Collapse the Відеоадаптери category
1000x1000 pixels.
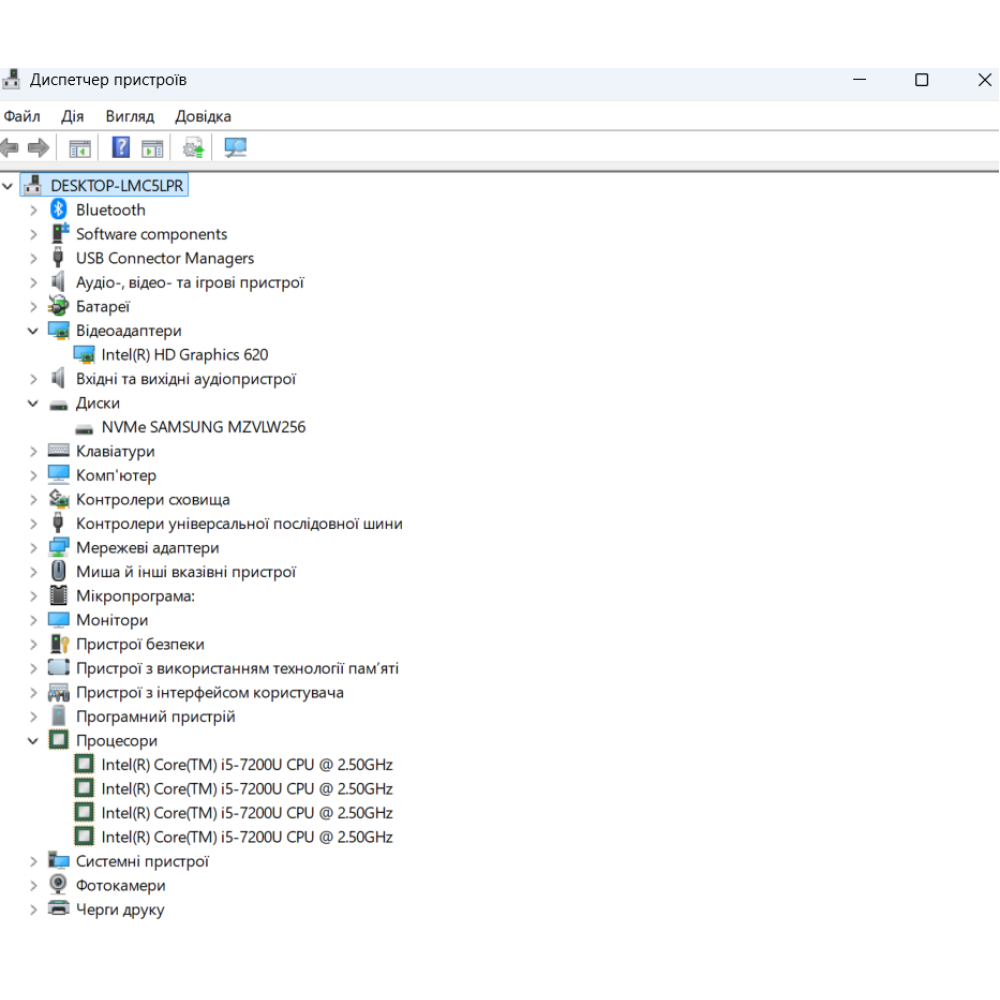click(x=33, y=331)
